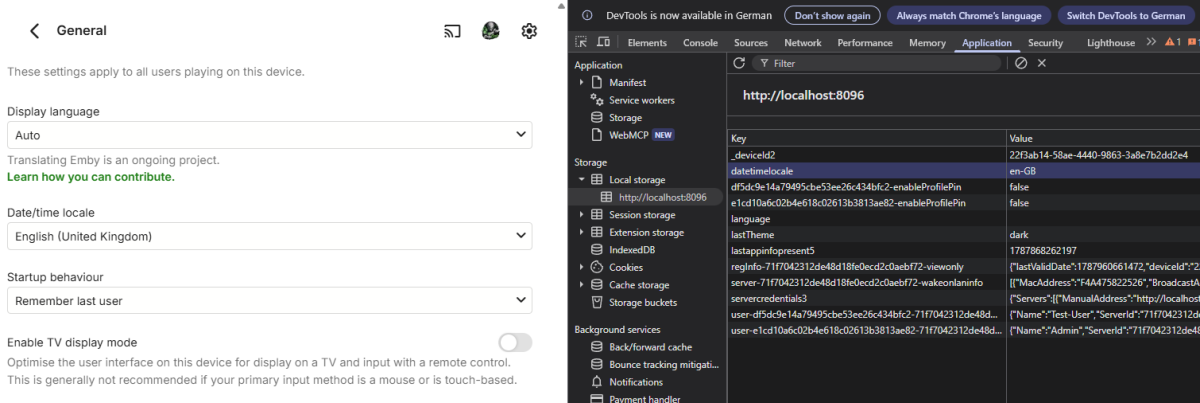Refresh the storage view

[740, 63]
